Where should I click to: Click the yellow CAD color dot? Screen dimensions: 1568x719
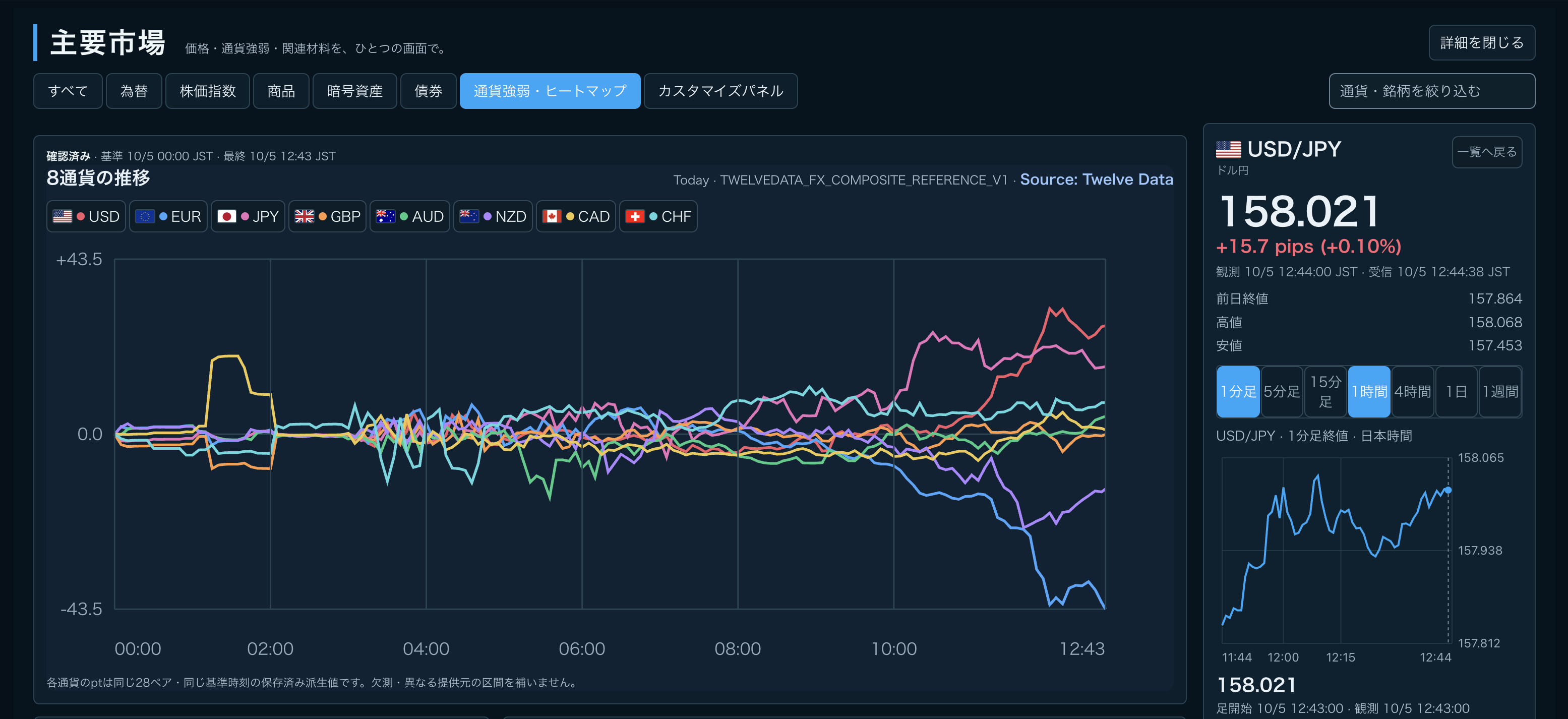(570, 216)
